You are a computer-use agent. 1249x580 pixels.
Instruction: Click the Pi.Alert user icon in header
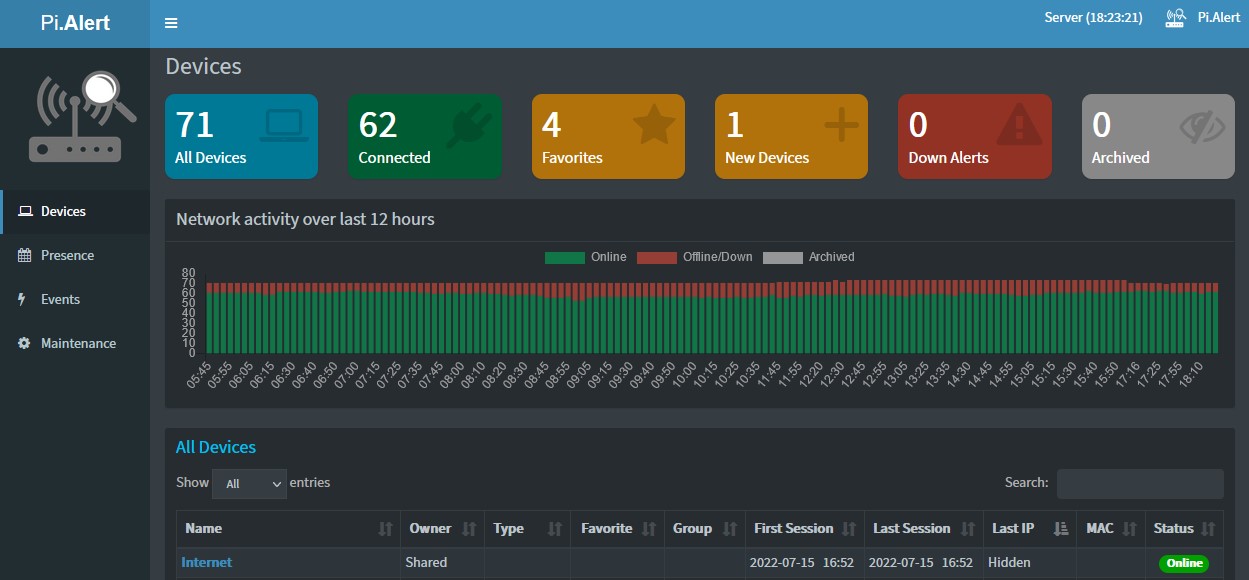coord(1175,18)
